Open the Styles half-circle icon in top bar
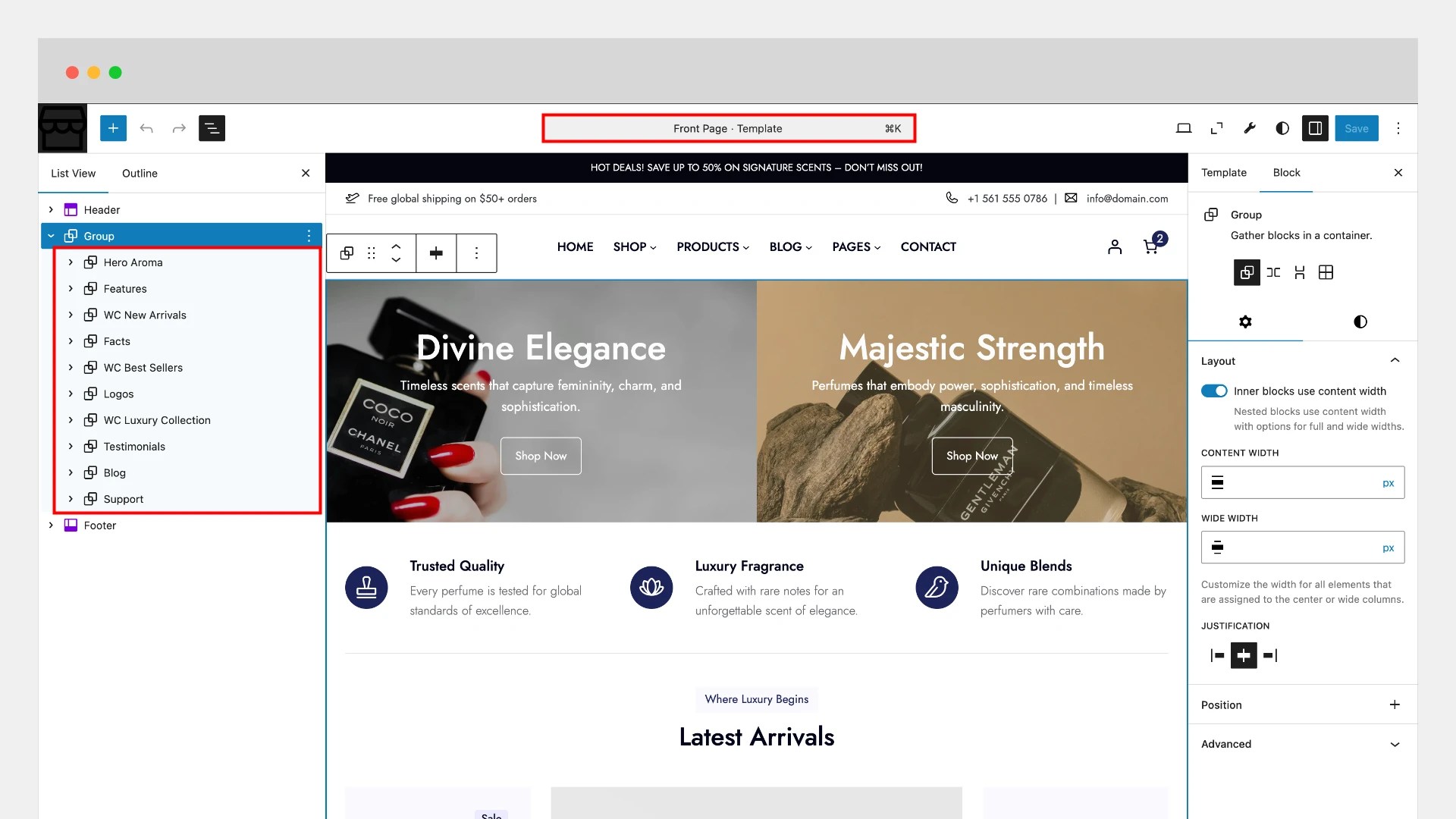Viewport: 1456px width, 819px height. (1282, 128)
